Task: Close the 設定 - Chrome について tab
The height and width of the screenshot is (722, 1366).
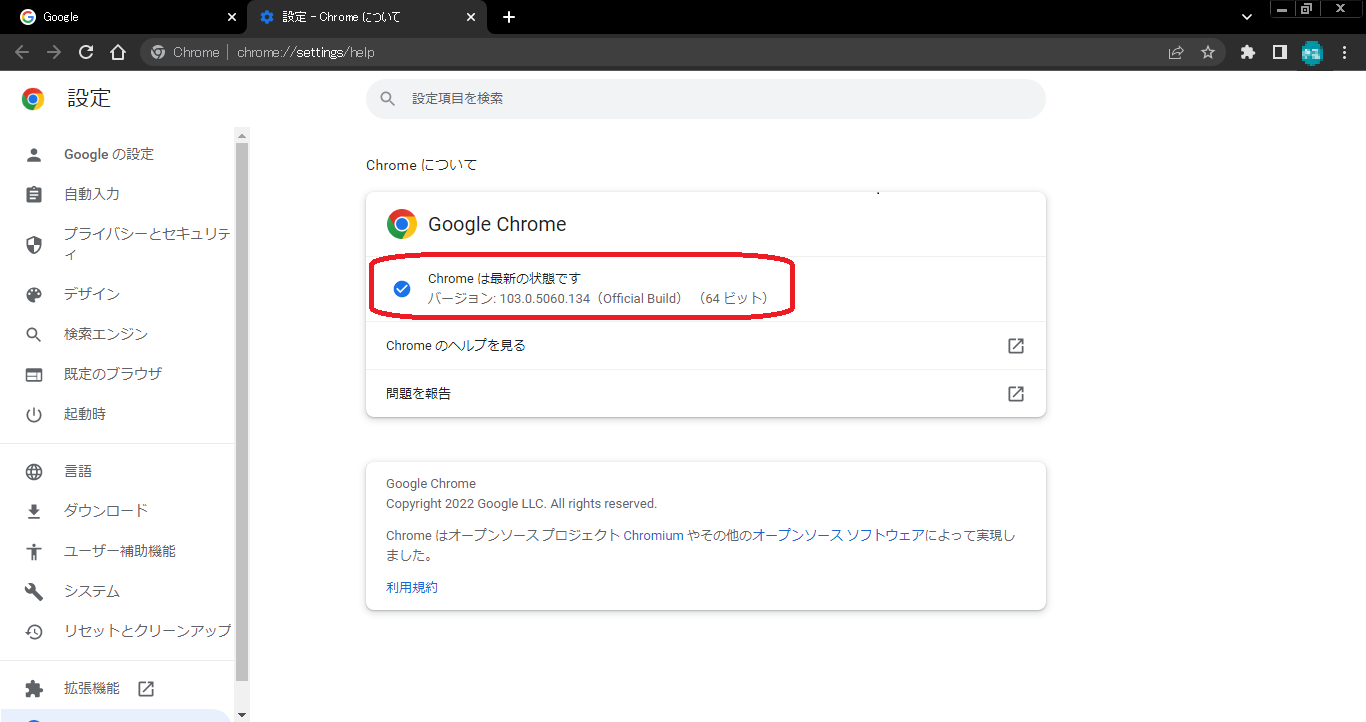Action: point(471,17)
